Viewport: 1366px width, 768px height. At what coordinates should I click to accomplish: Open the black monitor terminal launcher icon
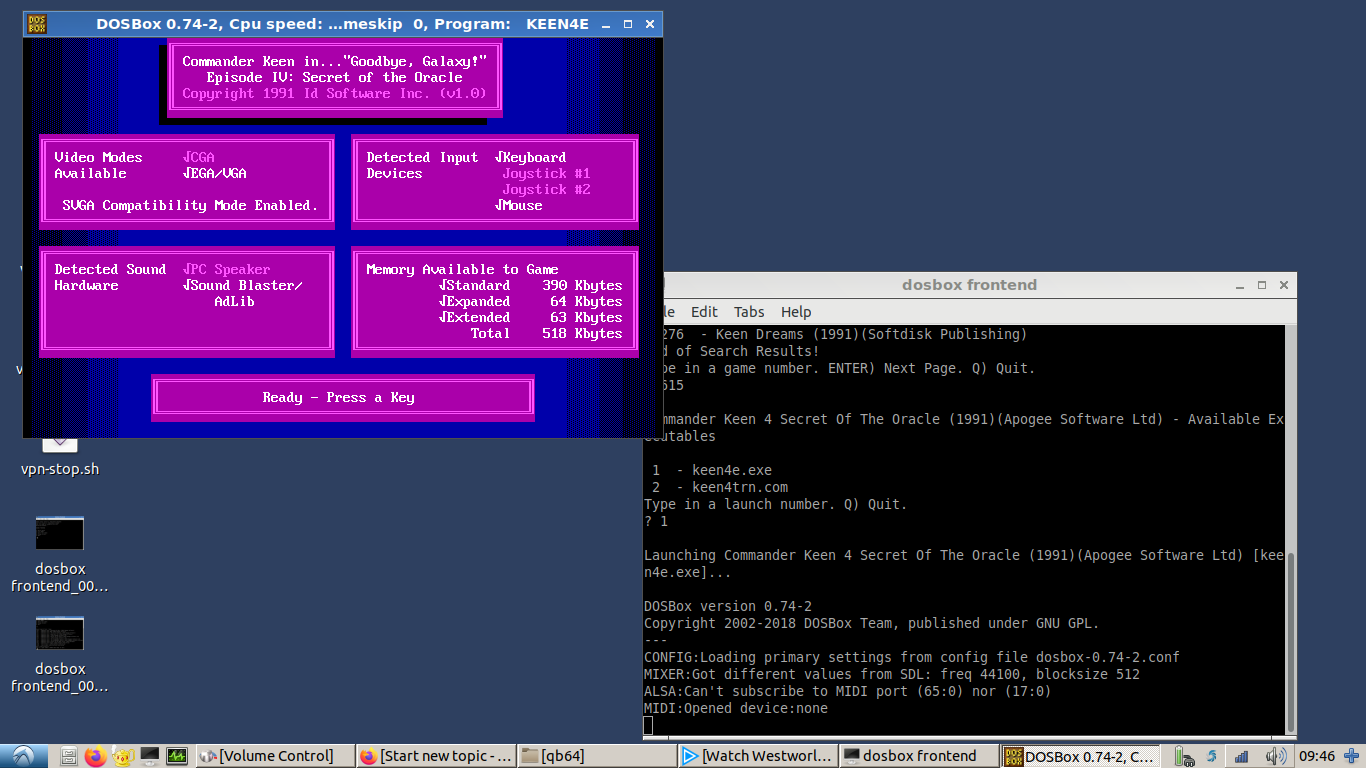click(150, 756)
